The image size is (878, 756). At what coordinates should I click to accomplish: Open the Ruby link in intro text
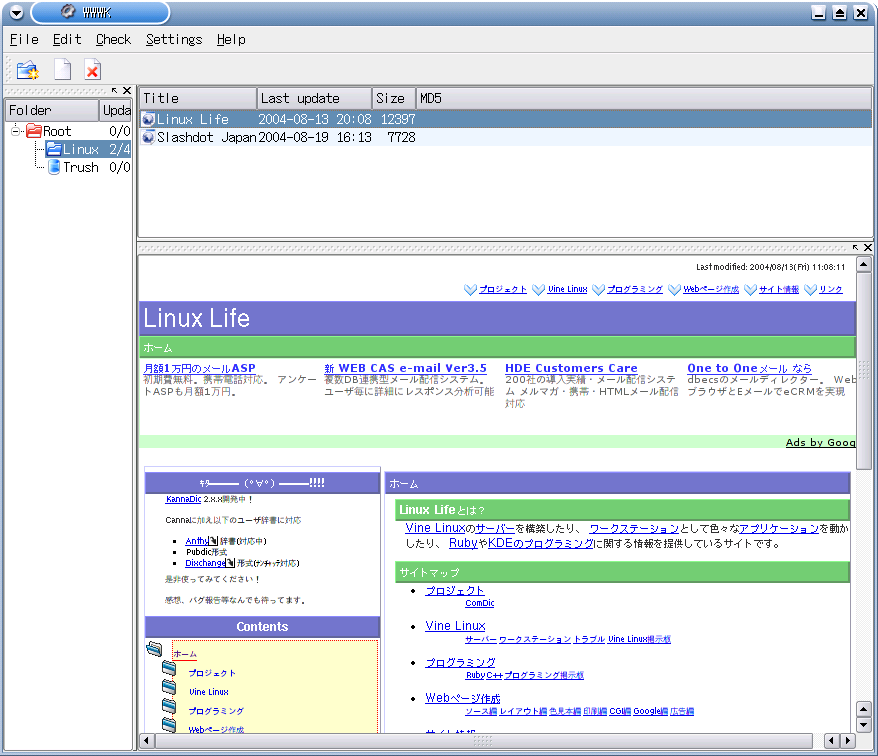tap(463, 543)
